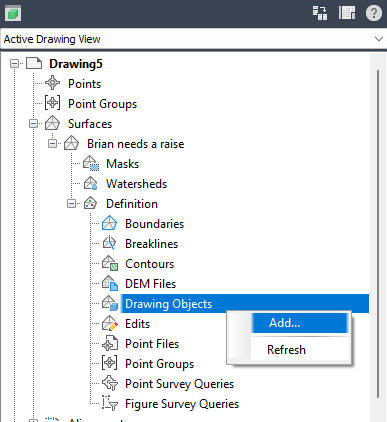Click the Definition icon
This screenshot has height=422, width=387.
point(90,203)
